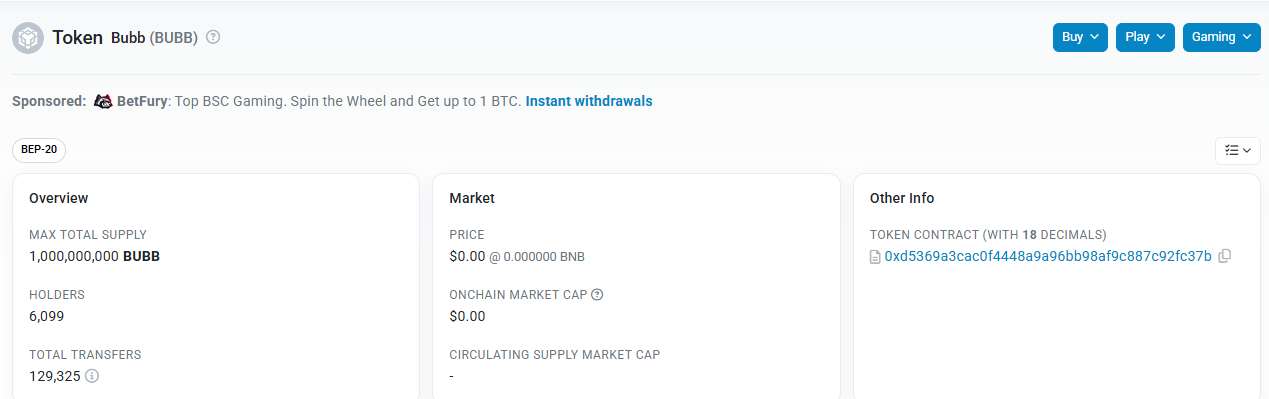
Task: Open the 0xd5369a3c... contract address link
Action: [1048, 256]
